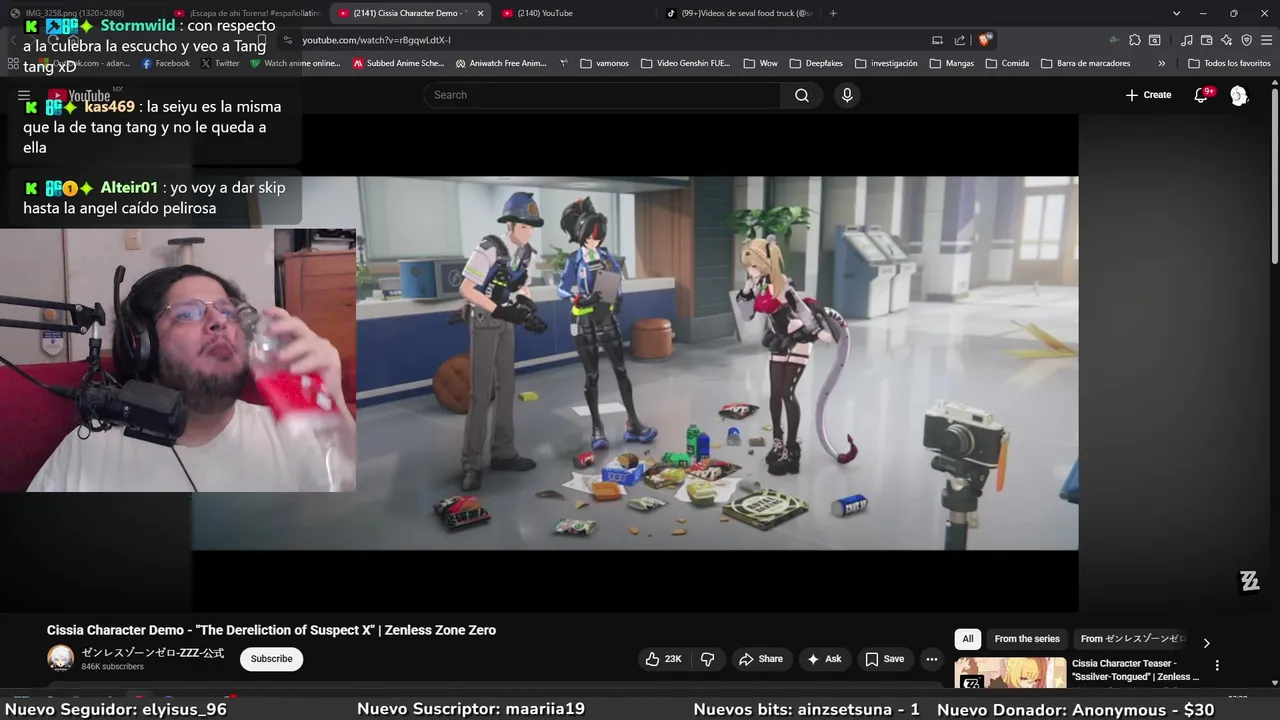Open the Twitter bookmark
The width and height of the screenshot is (1280, 720).
(220, 63)
